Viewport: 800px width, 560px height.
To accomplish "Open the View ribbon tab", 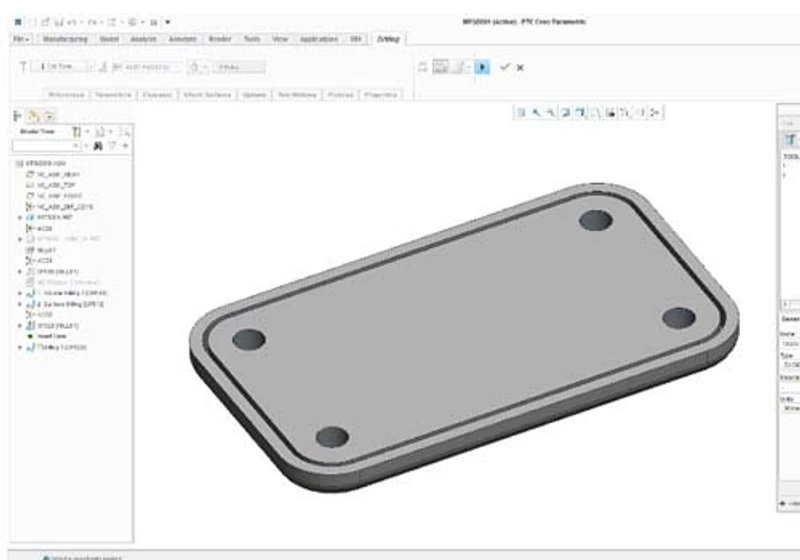I will (280, 39).
